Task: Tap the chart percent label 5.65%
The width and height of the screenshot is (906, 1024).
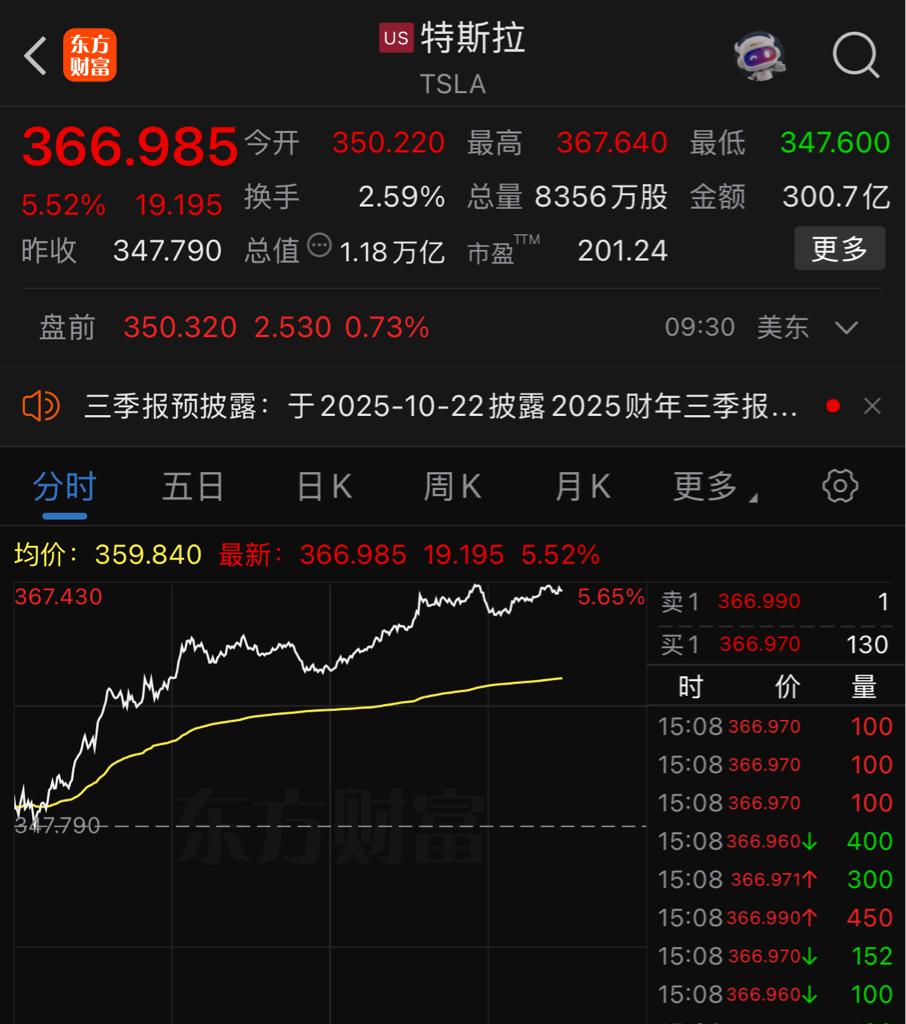Action: 611,597
